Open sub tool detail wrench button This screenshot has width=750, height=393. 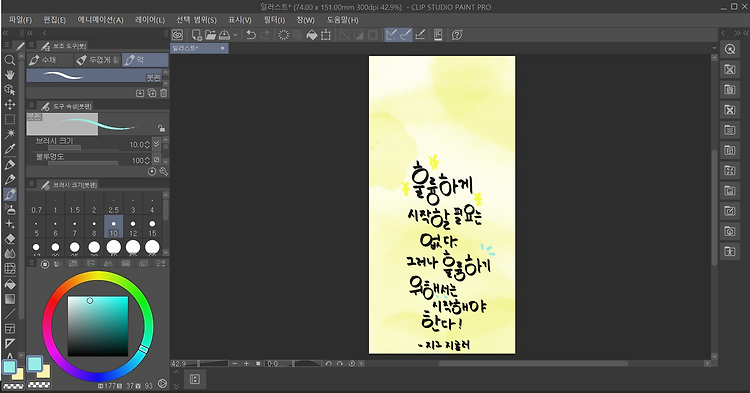click(x=164, y=171)
